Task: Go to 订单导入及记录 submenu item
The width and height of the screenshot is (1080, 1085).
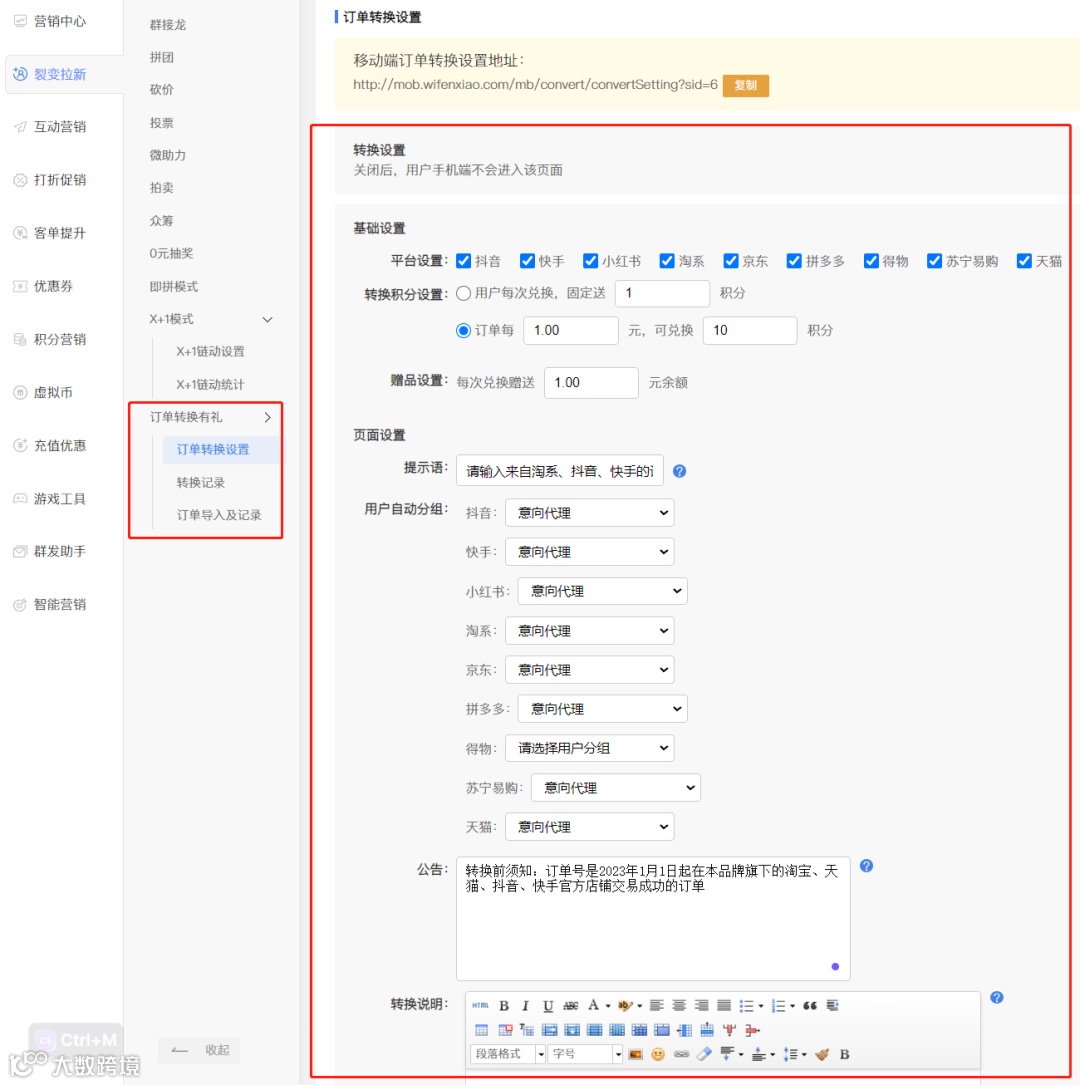Action: 219,515
